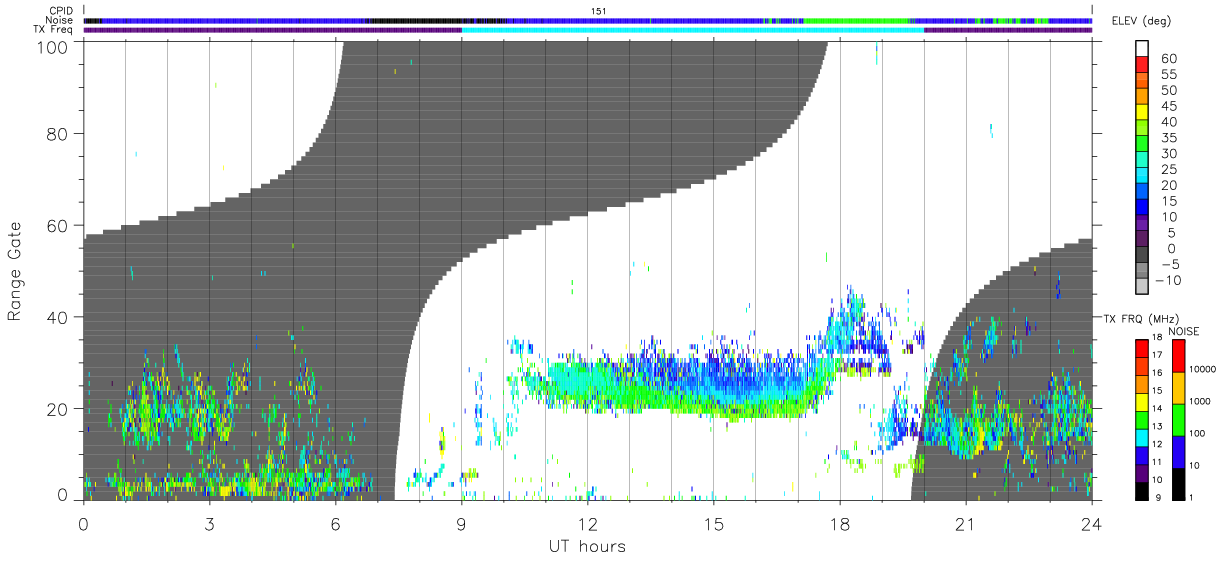Click the 15 tick on UT hours axis
The image size is (1228, 567).
point(713,524)
